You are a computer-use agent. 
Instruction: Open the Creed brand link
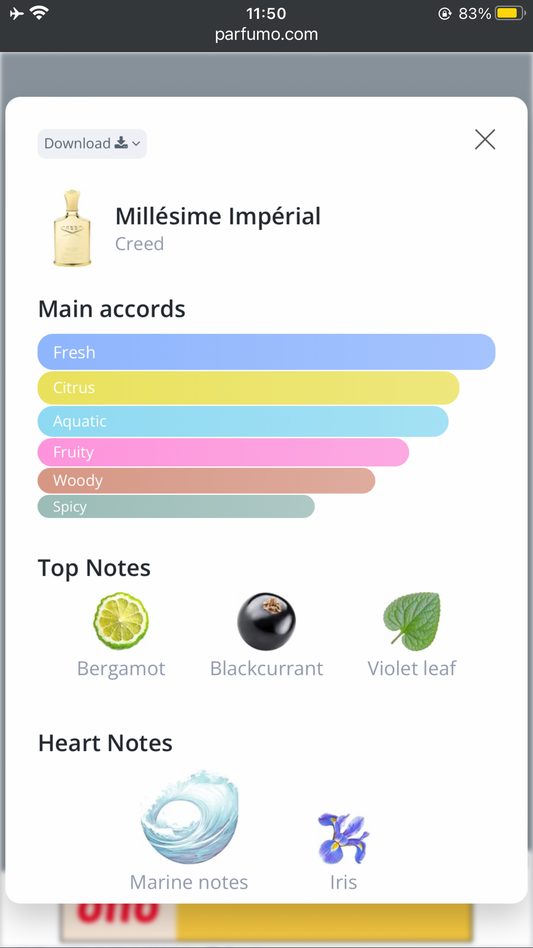pyautogui.click(x=140, y=244)
